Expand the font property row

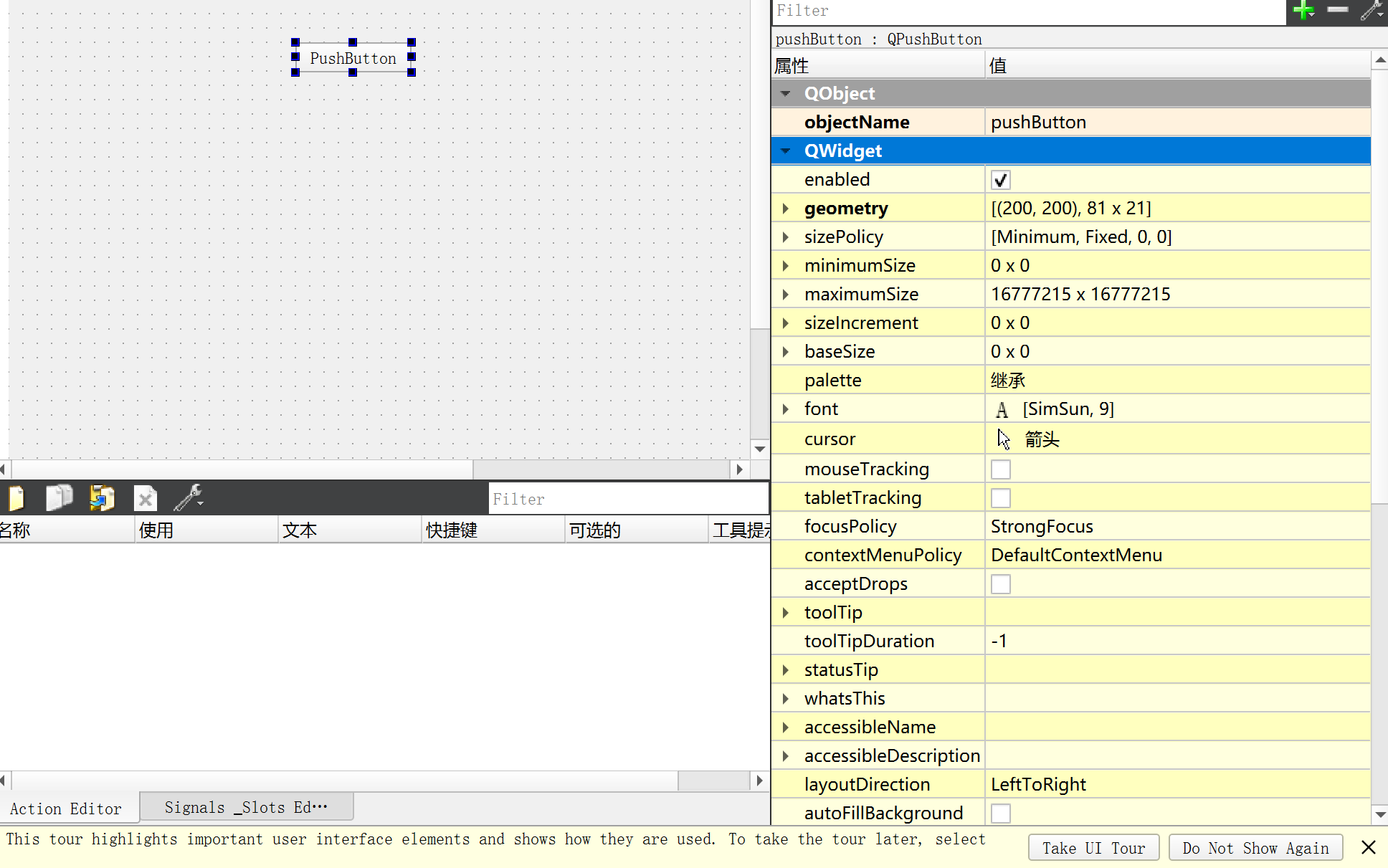tap(786, 409)
